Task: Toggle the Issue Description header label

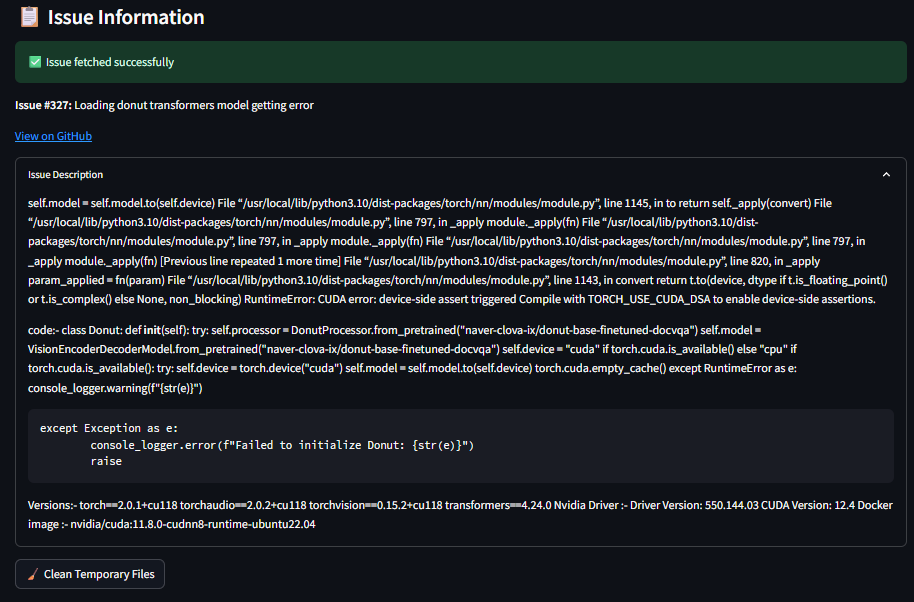Action: 65,174
